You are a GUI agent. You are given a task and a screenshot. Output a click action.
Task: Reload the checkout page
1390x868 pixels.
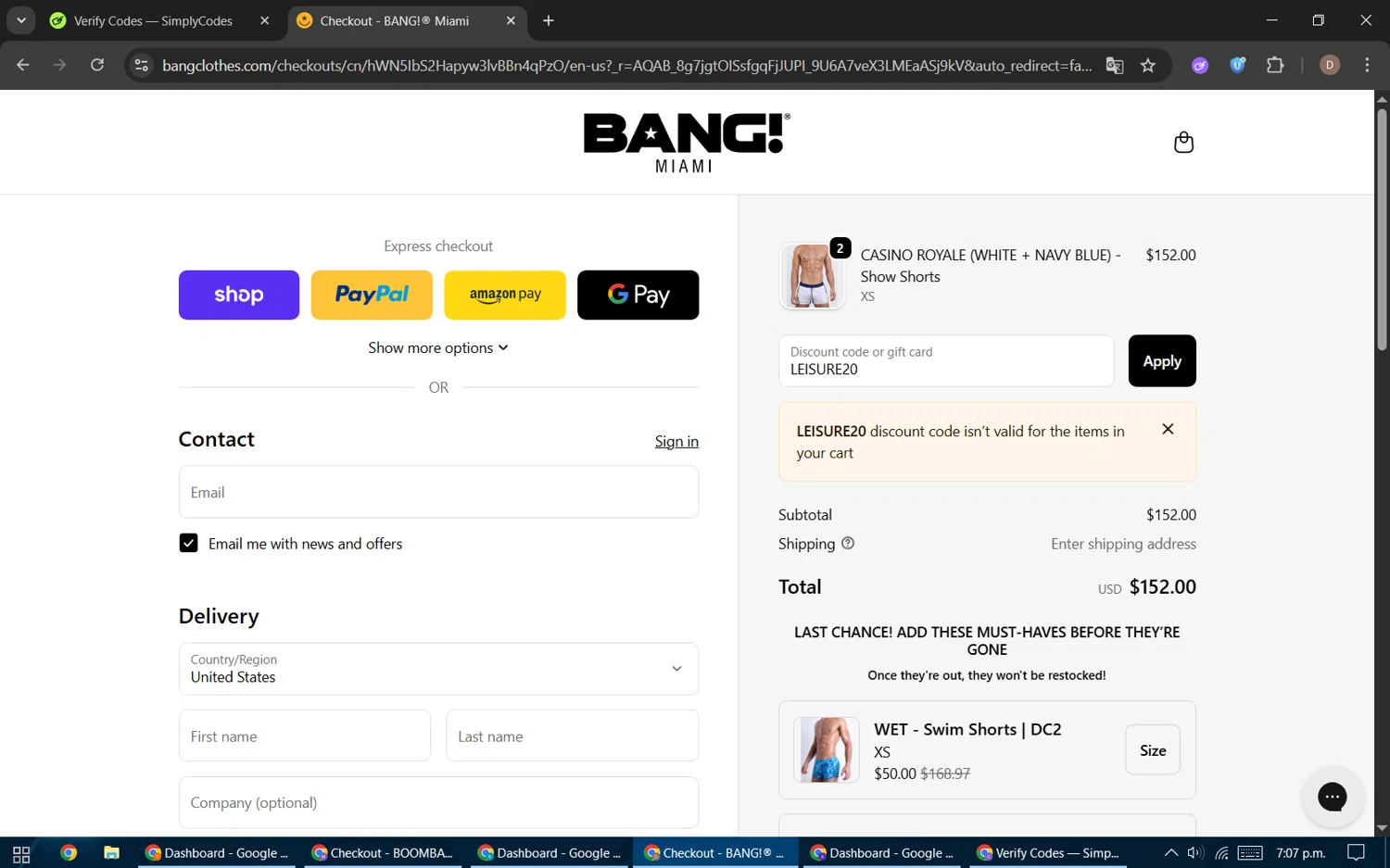tap(96, 65)
